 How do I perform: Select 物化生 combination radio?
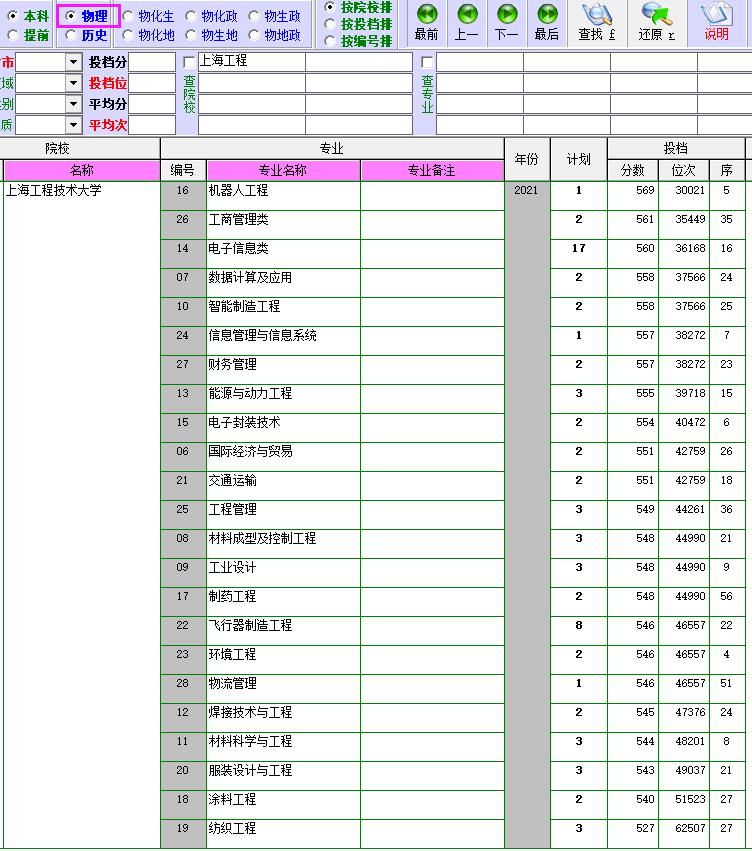[x=128, y=16]
